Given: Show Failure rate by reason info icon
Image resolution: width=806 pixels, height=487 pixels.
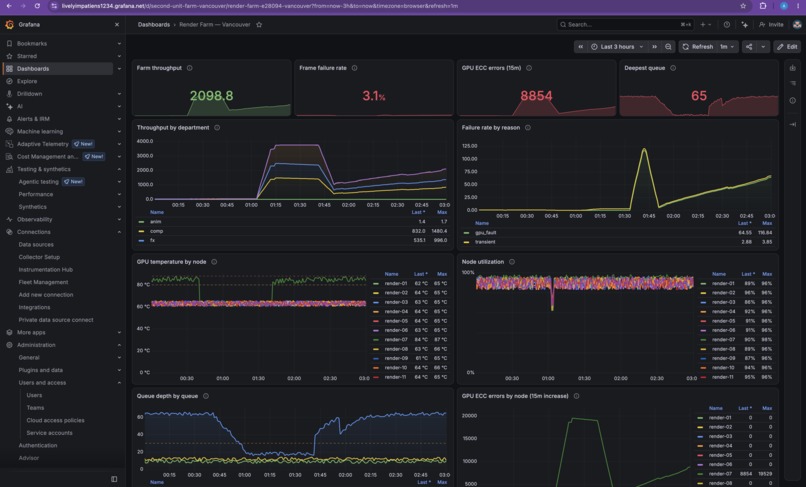Looking at the screenshot, I should [x=528, y=128].
